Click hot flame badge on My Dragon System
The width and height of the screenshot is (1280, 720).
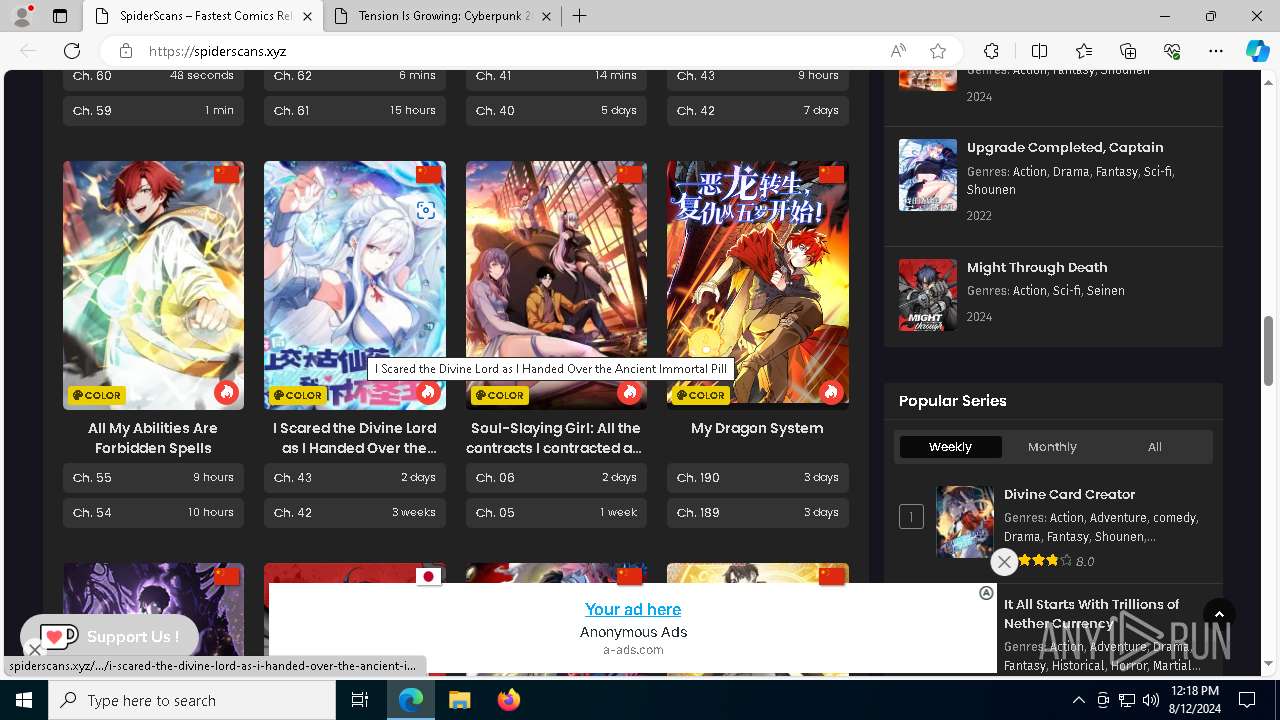pyautogui.click(x=831, y=392)
